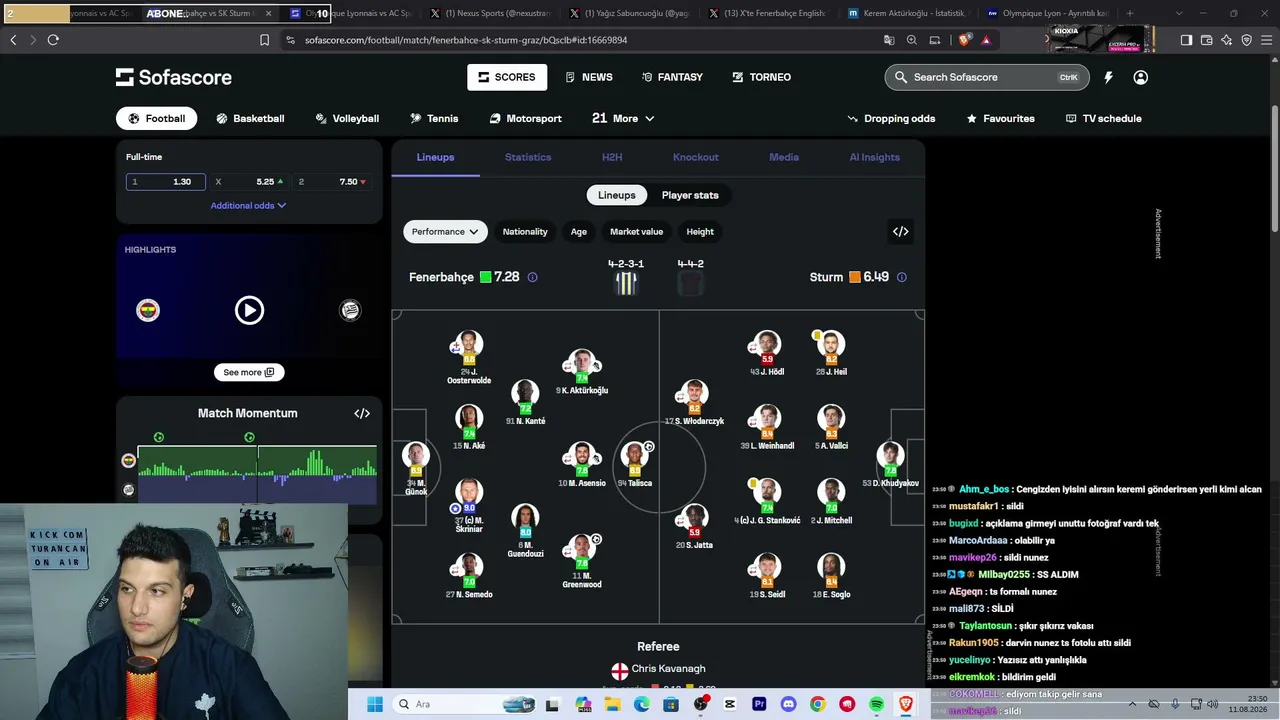This screenshot has width=1280, height=720.
Task: Open goalkeeper D. Khudyakov's avatar
Action: click(891, 455)
